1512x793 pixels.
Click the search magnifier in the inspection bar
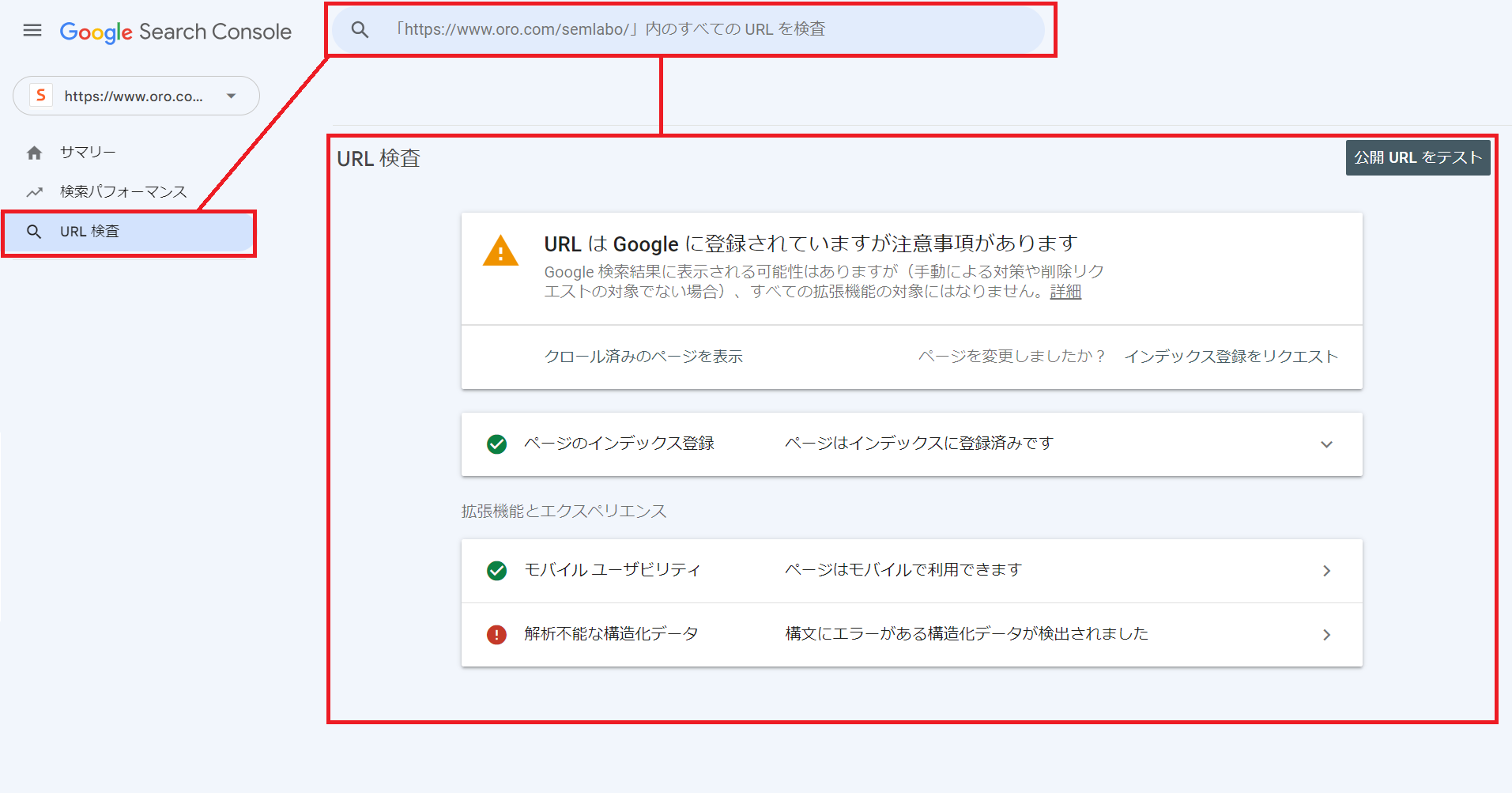[x=360, y=29]
